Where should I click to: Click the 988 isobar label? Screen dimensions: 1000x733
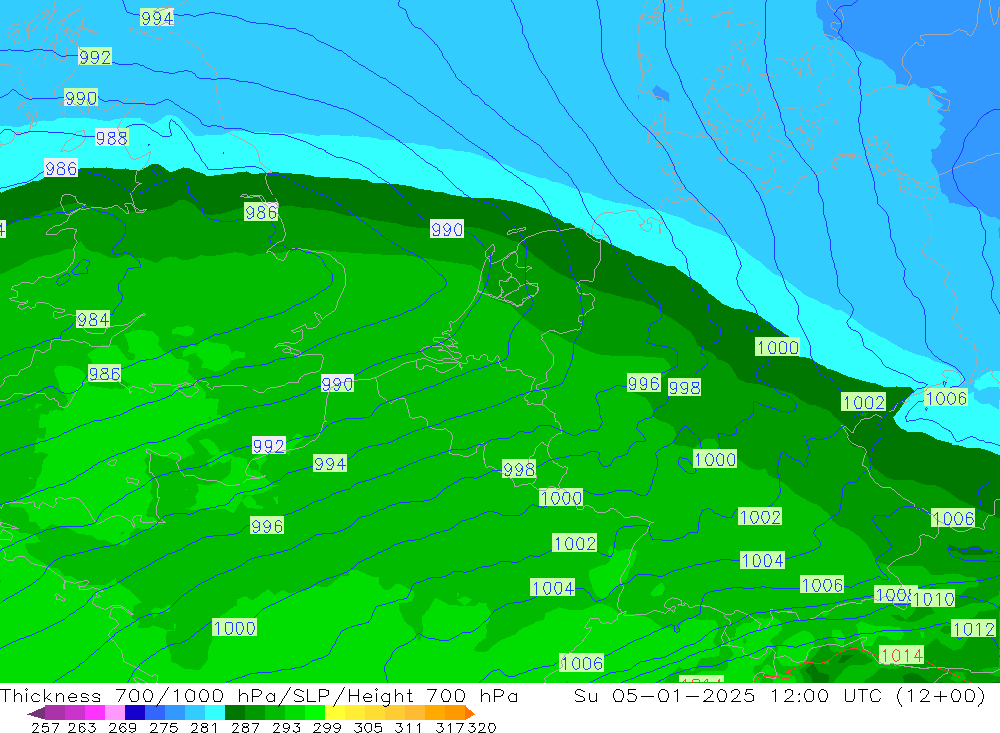[x=112, y=138]
